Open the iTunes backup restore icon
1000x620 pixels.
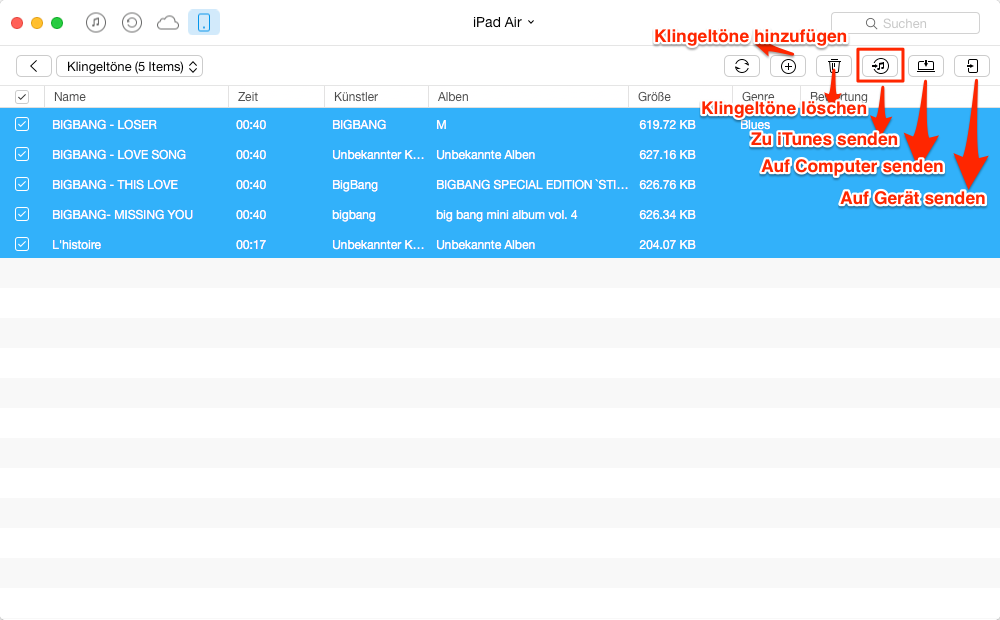coord(132,23)
